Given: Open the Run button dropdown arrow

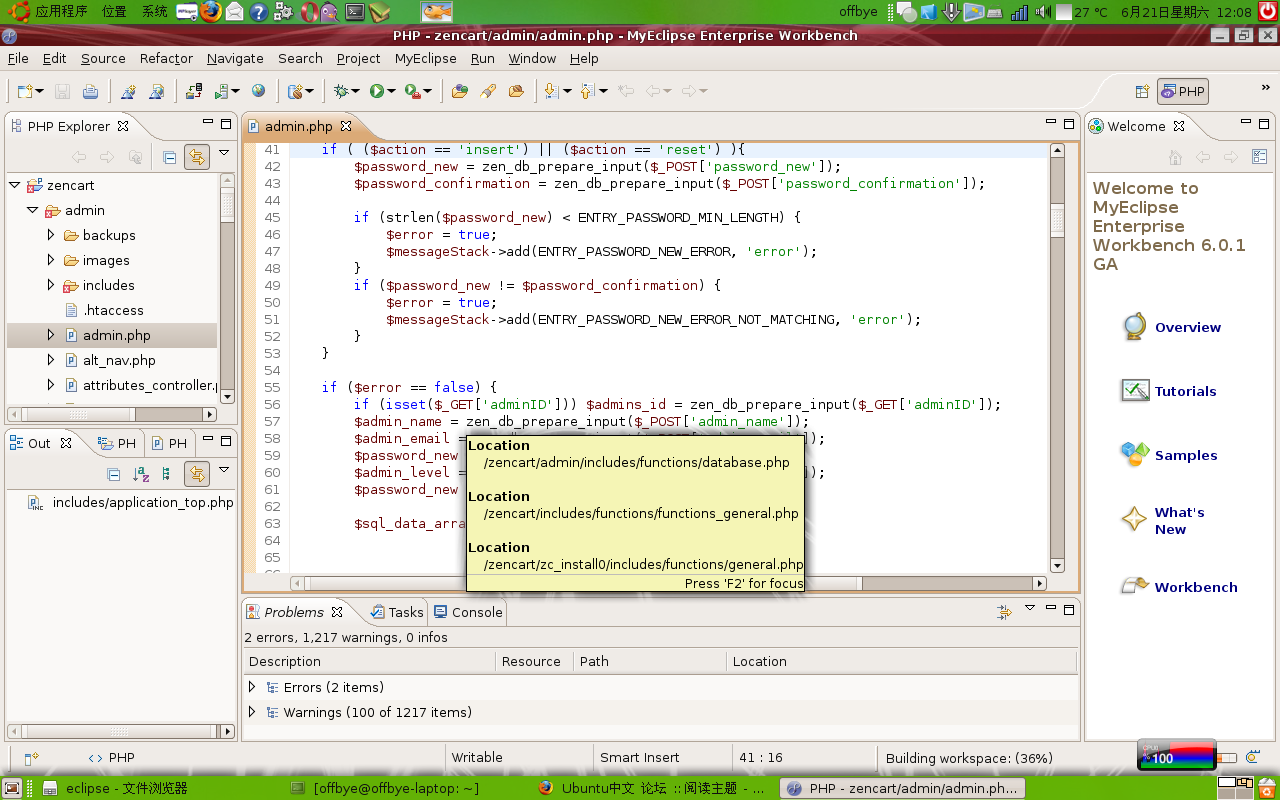Looking at the screenshot, I should (x=391, y=92).
